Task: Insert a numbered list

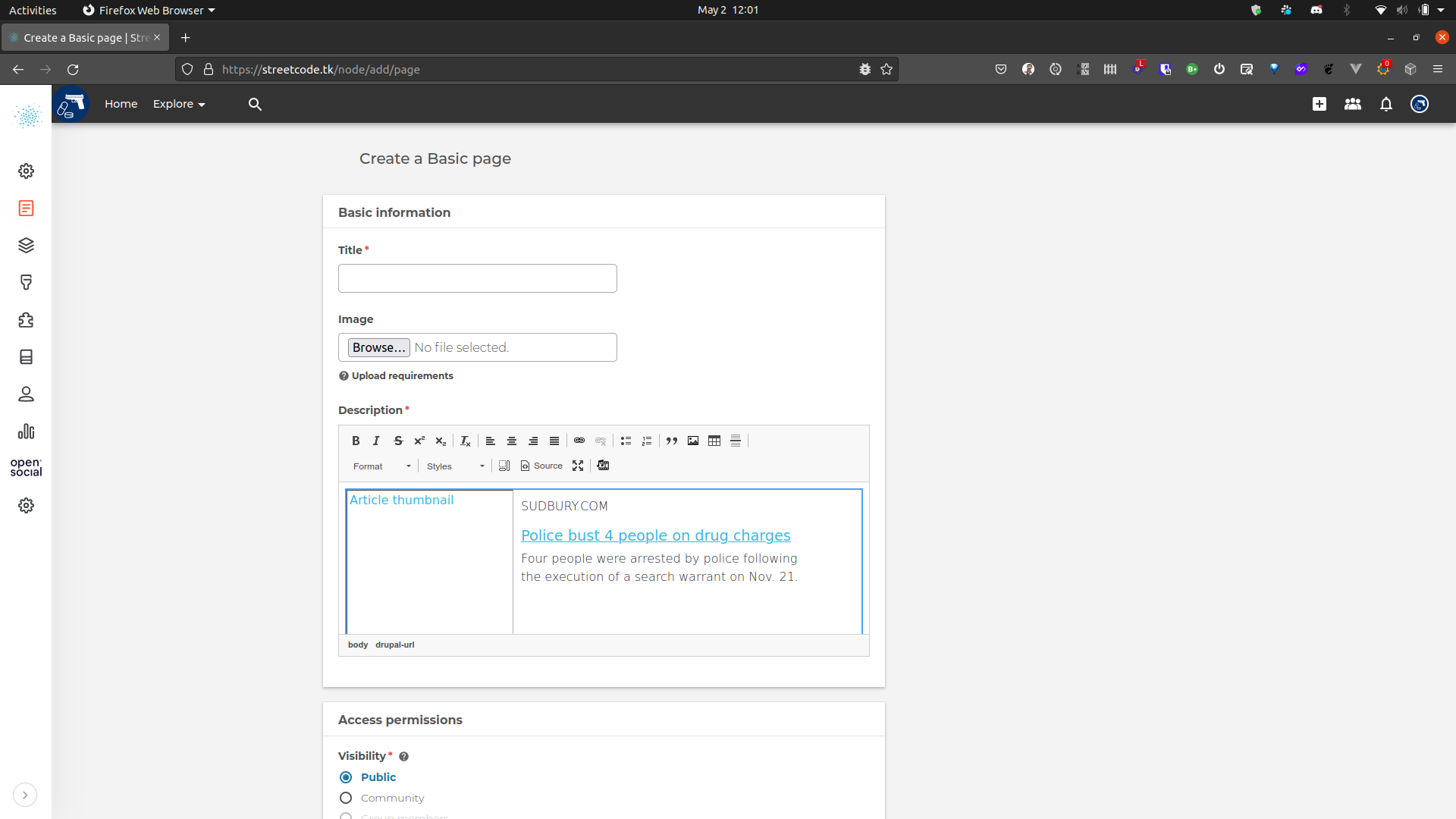Action: coord(647,441)
